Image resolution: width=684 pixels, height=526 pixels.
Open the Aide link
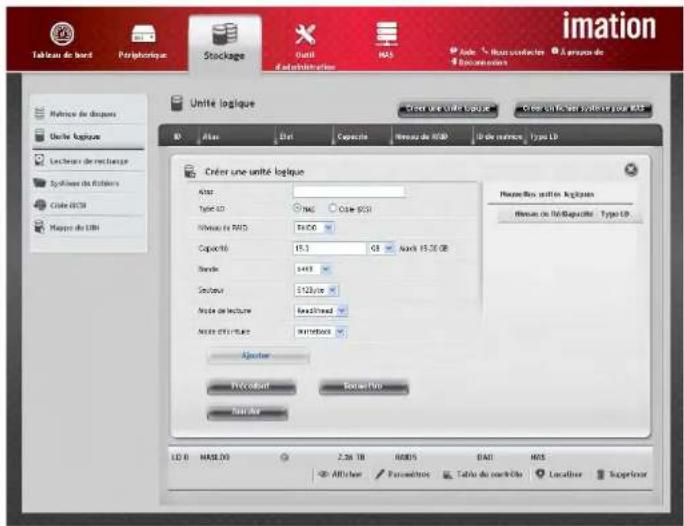click(463, 51)
